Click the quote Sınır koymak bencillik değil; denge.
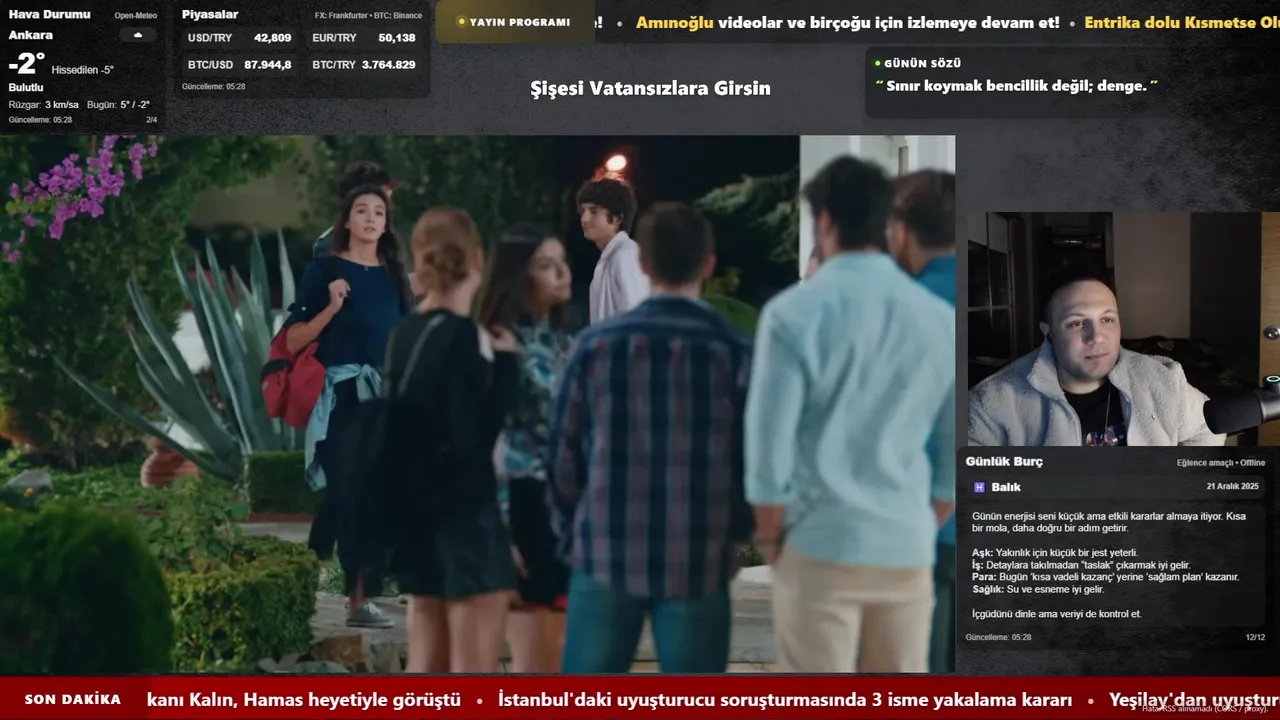The width and height of the screenshot is (1280, 720). click(1016, 86)
